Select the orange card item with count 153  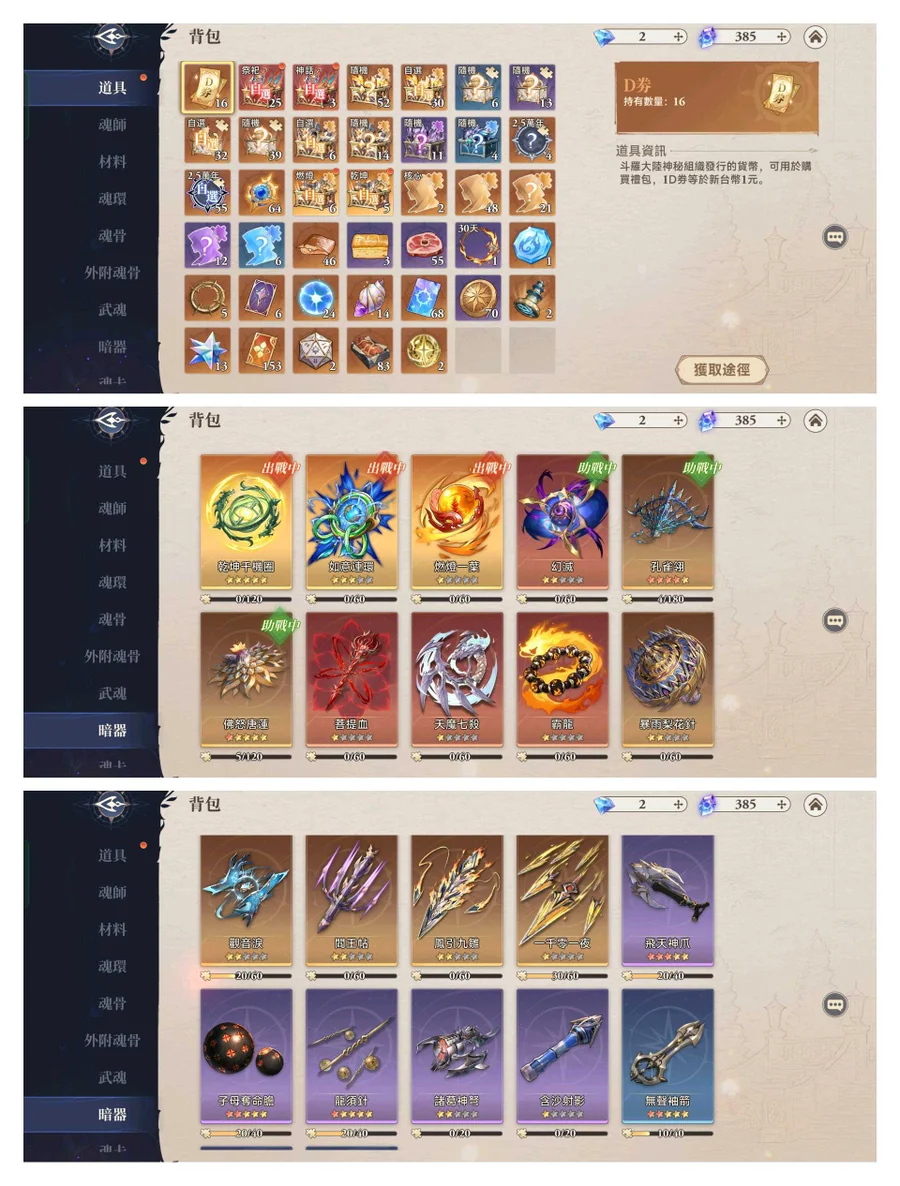262,350
